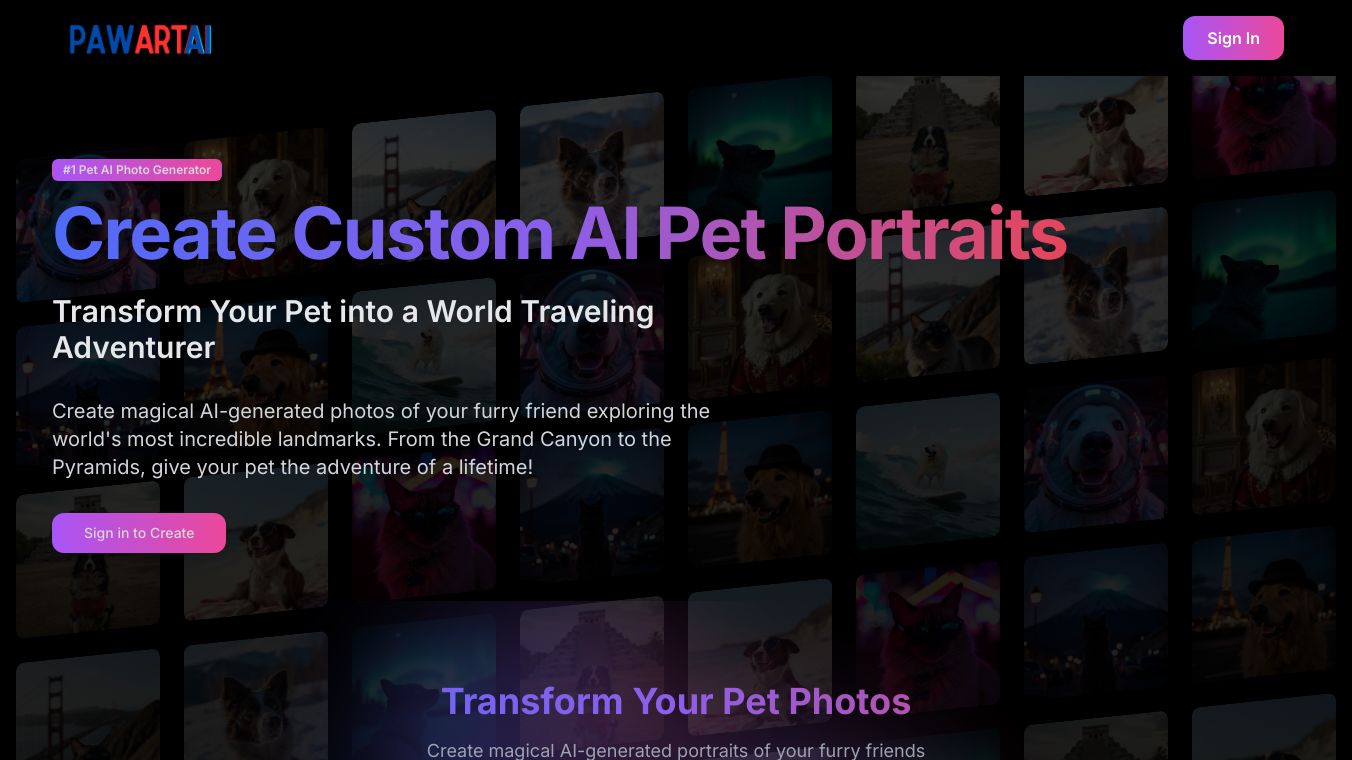The image size is (1352, 760).
Task: Click the #1 Pet AI Photo Generator badge
Action: 137,170
